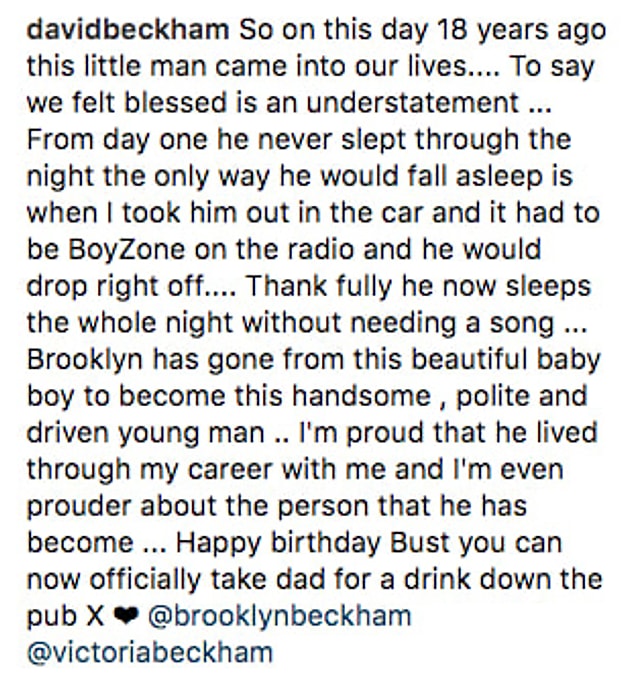635x674 pixels.
Task: Click the words Happy birthday
Action: 279,543
